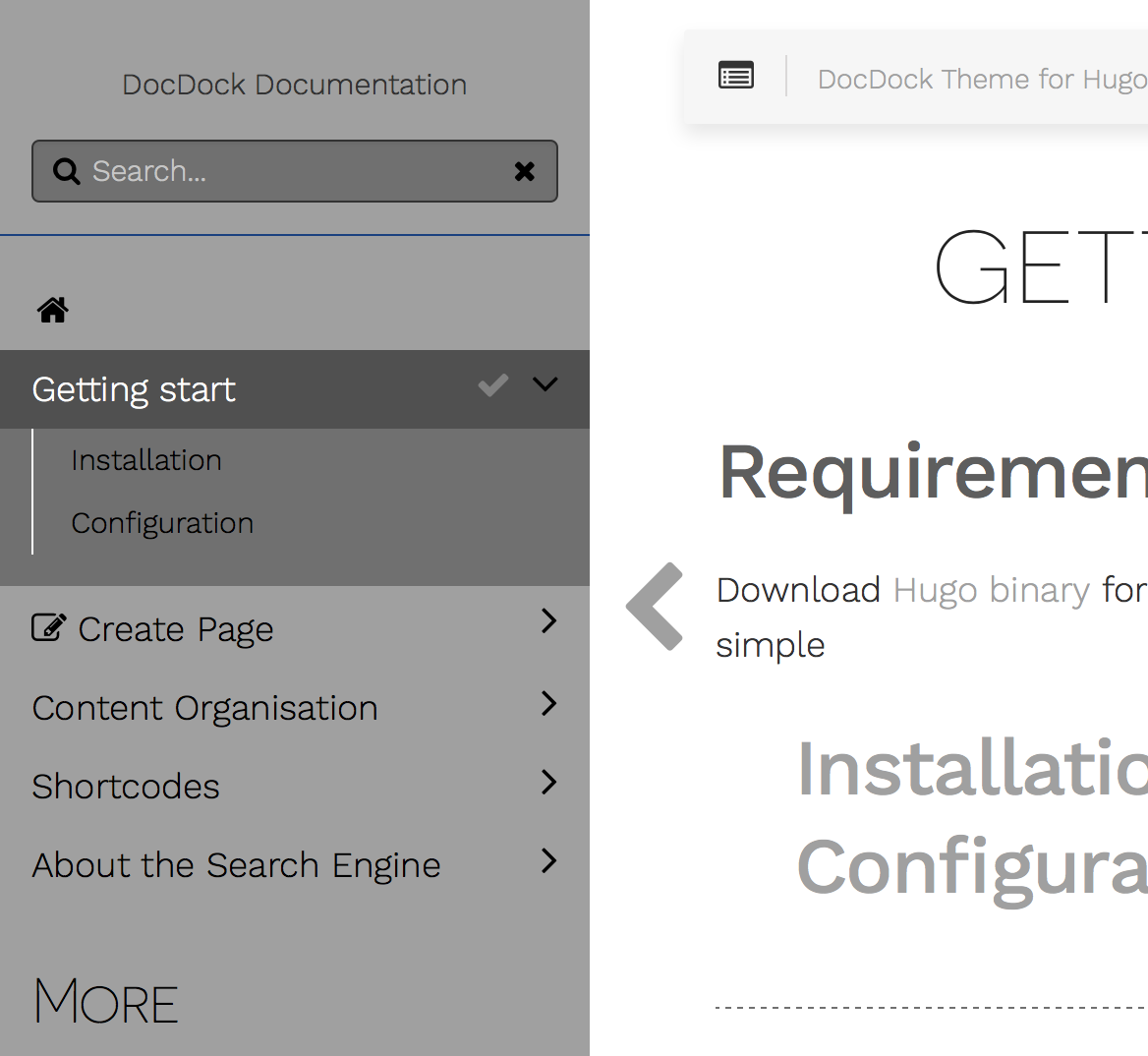Click the magnifying glass search icon

coord(66,171)
